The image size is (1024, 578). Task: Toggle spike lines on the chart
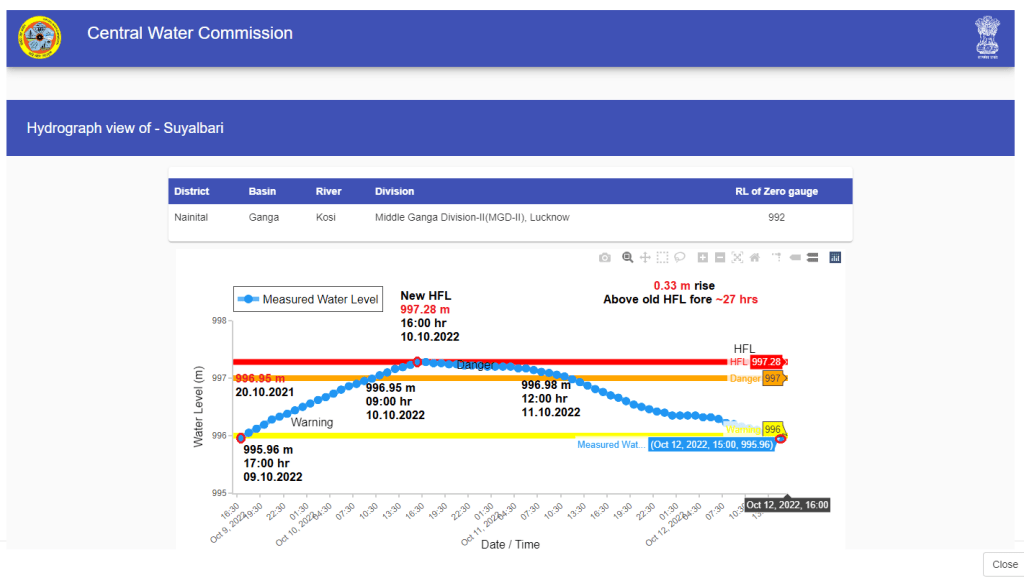click(776, 258)
